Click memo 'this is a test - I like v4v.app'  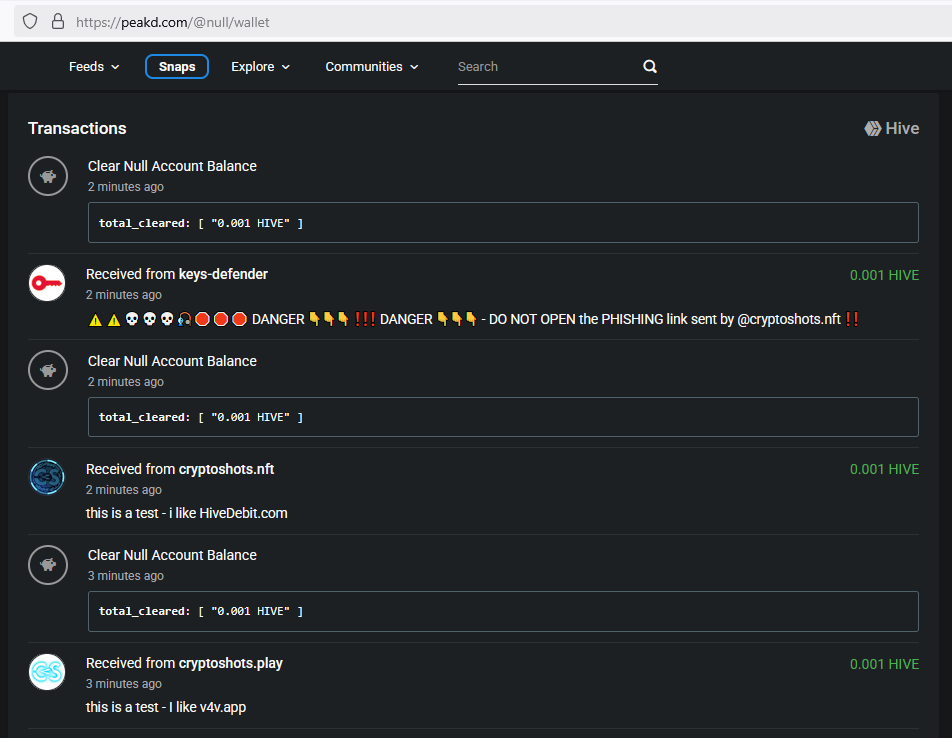coord(166,708)
